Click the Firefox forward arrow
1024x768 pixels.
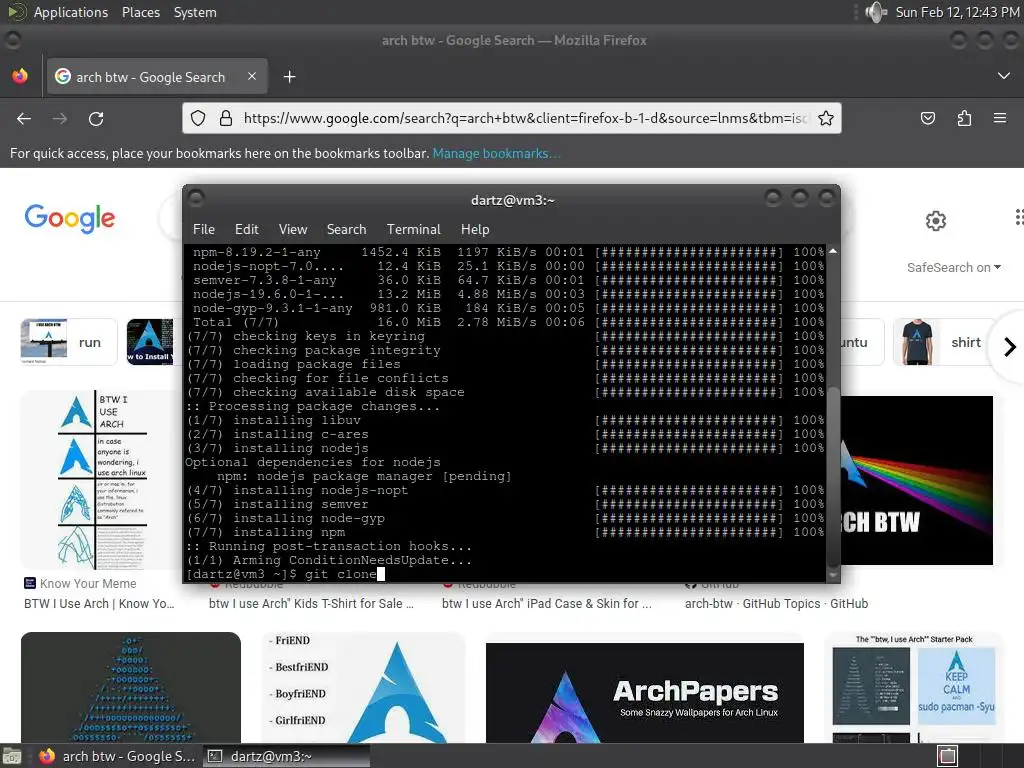[59, 118]
